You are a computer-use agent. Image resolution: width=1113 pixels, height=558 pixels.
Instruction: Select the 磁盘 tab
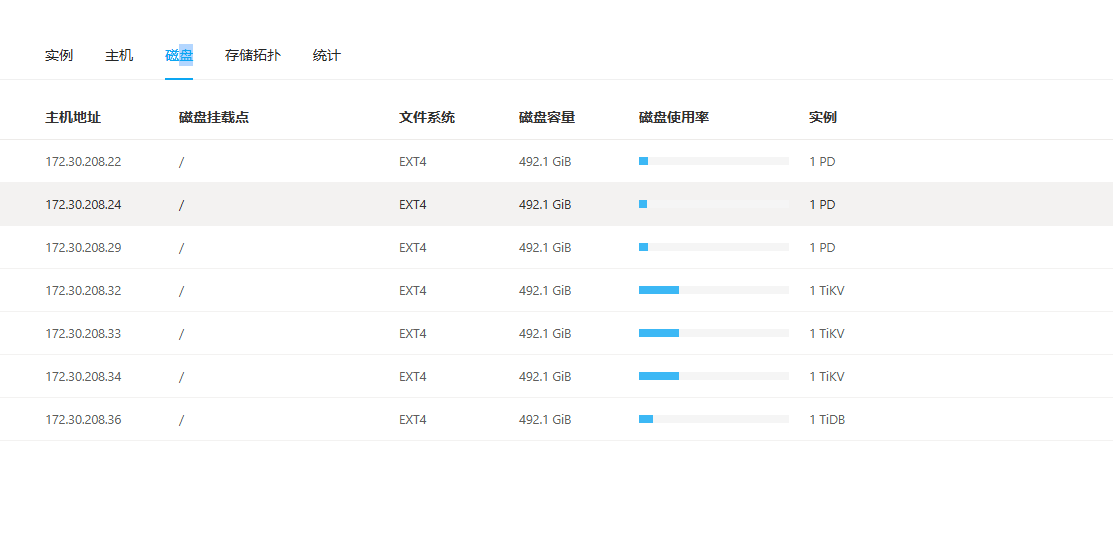[179, 56]
